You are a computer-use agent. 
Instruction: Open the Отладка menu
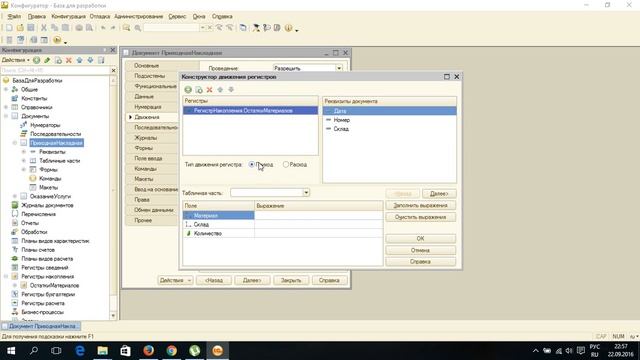tap(100, 16)
